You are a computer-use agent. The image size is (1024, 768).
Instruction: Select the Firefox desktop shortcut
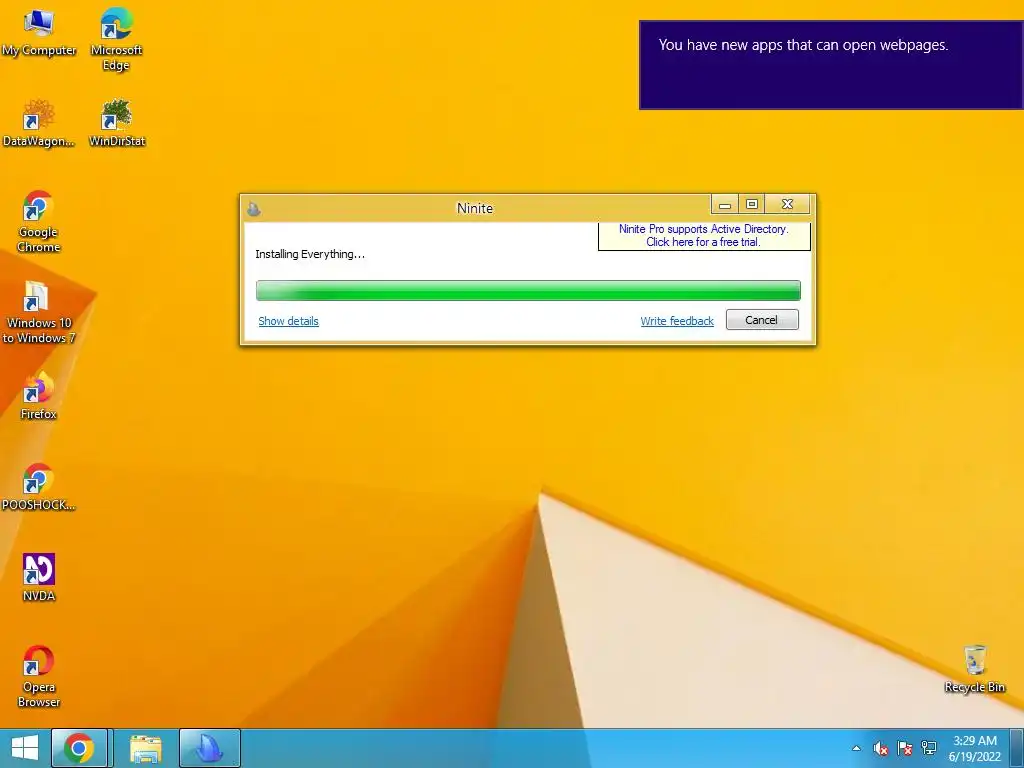coord(39,396)
